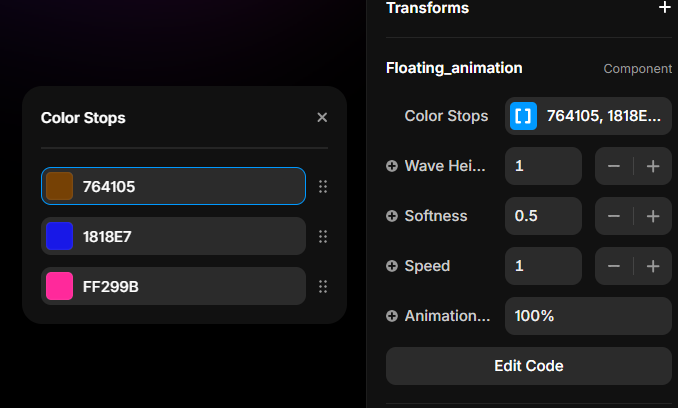Click the pink FF299B color swatch
Viewport: 678px width, 408px height.
(60, 287)
